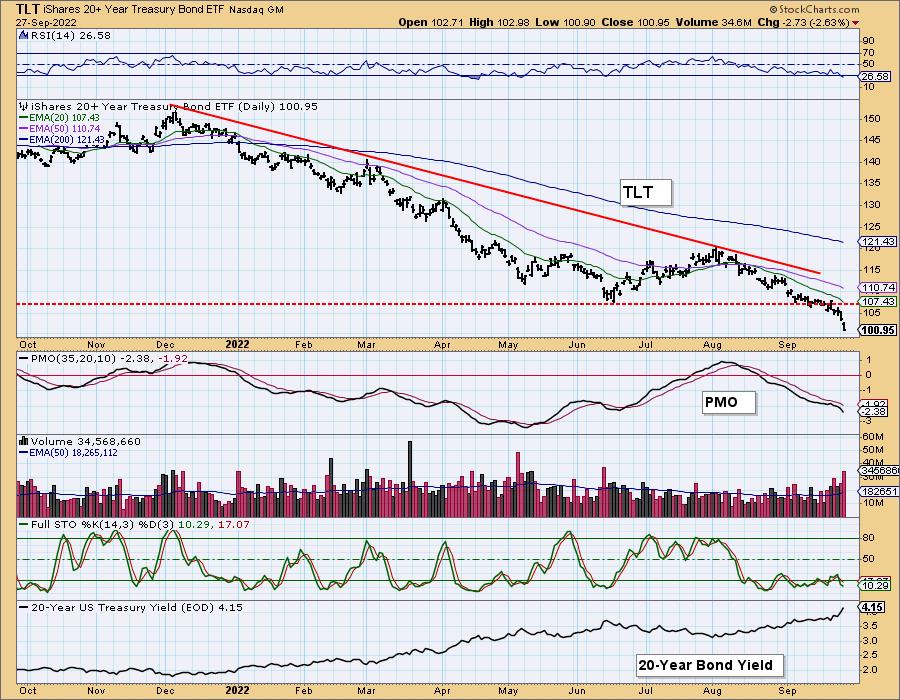The height and width of the screenshot is (700, 900).
Task: Click the Volume 34,568,660 label
Action: [86, 441]
